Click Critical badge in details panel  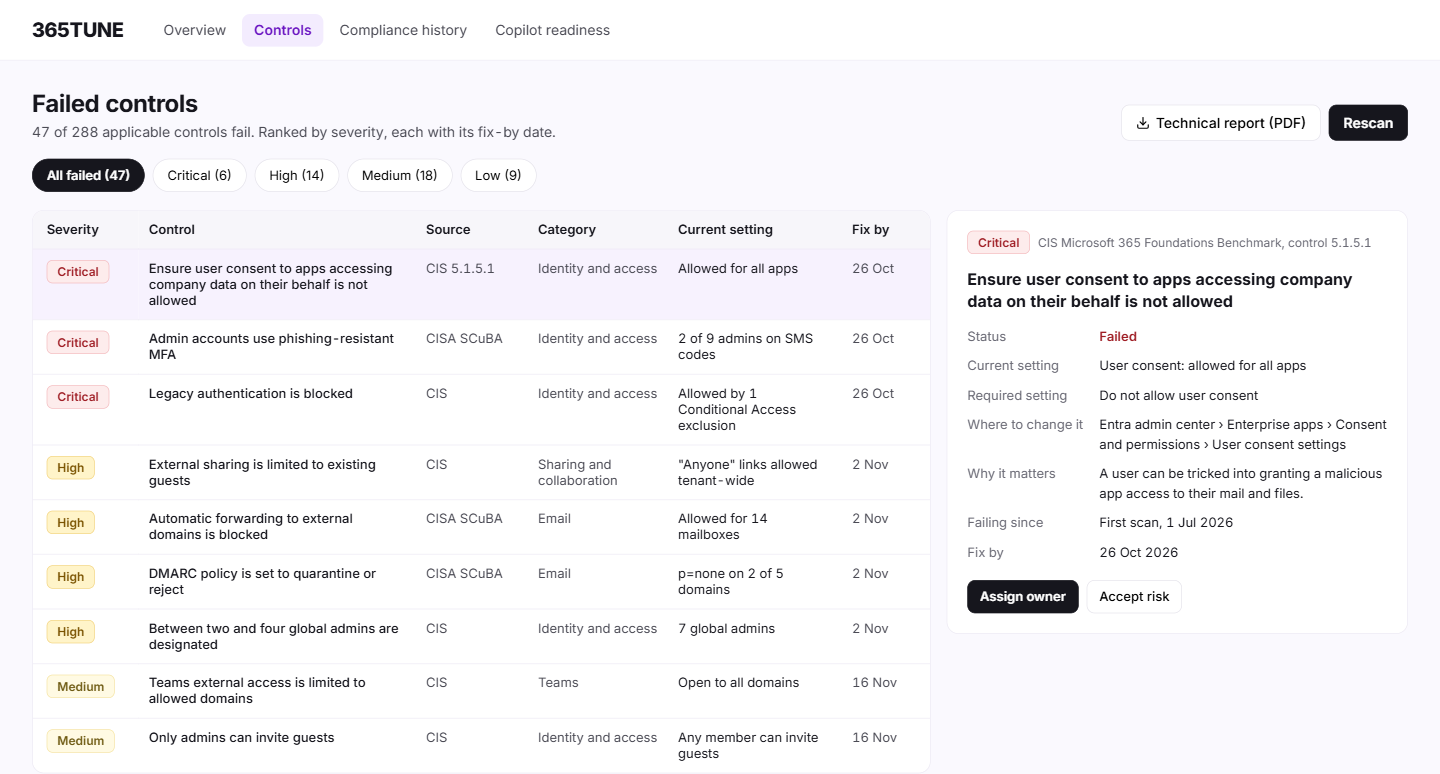click(998, 243)
